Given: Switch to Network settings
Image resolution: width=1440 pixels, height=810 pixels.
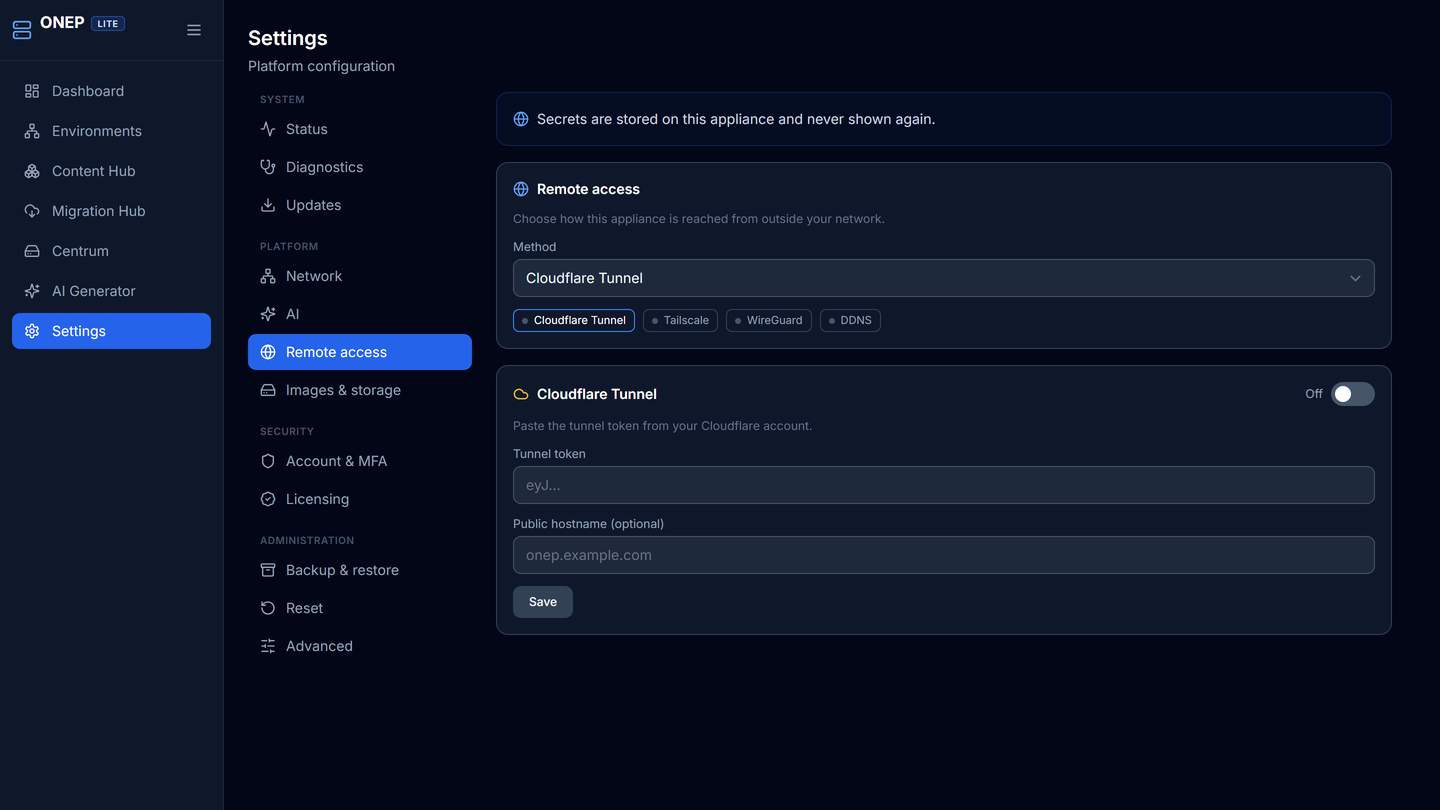Looking at the screenshot, I should pyautogui.click(x=360, y=276).
